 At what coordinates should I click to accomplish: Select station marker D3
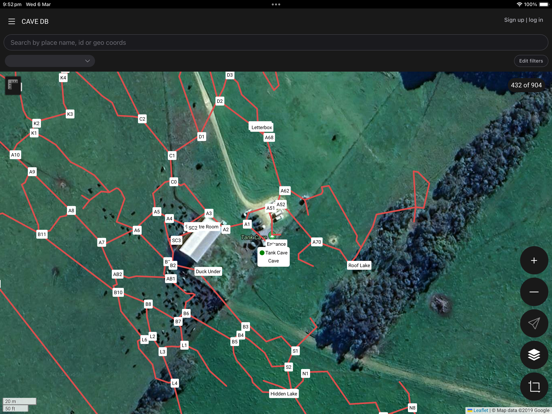tap(230, 75)
